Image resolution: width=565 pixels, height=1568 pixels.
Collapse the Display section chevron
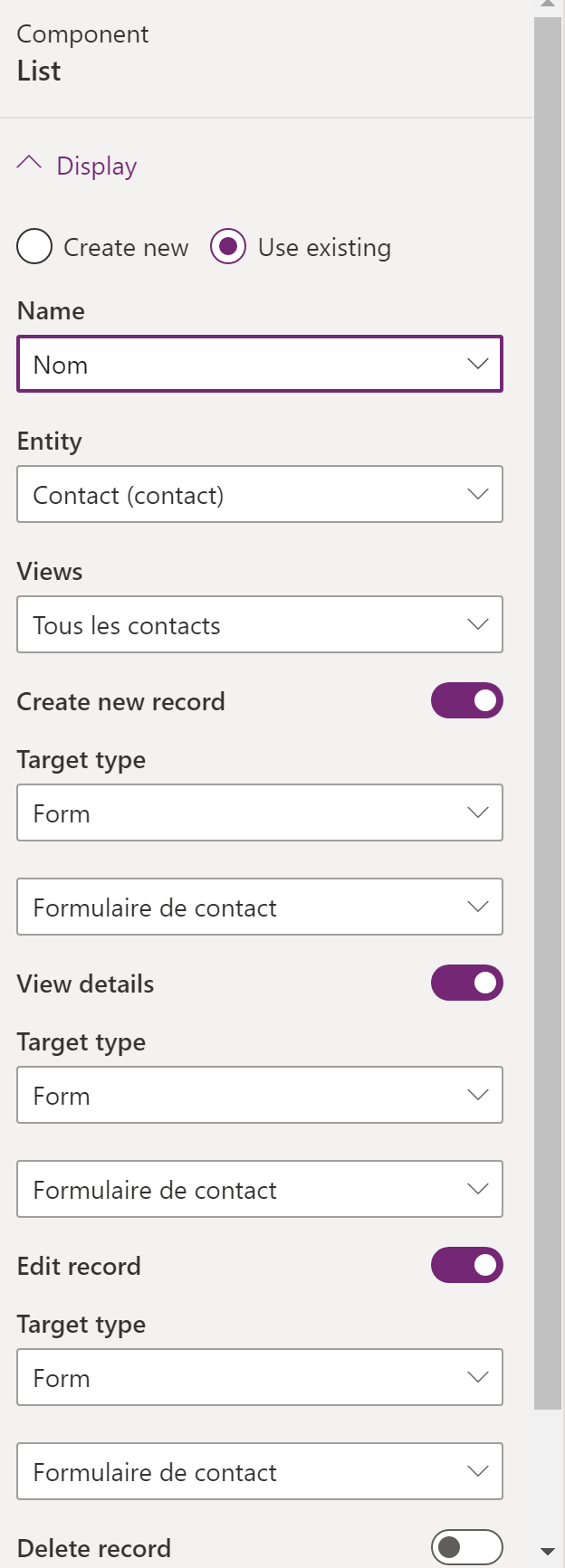(29, 164)
